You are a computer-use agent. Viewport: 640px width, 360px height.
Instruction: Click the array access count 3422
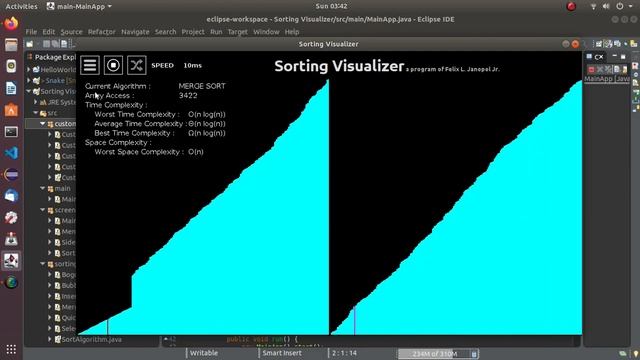click(x=188, y=96)
